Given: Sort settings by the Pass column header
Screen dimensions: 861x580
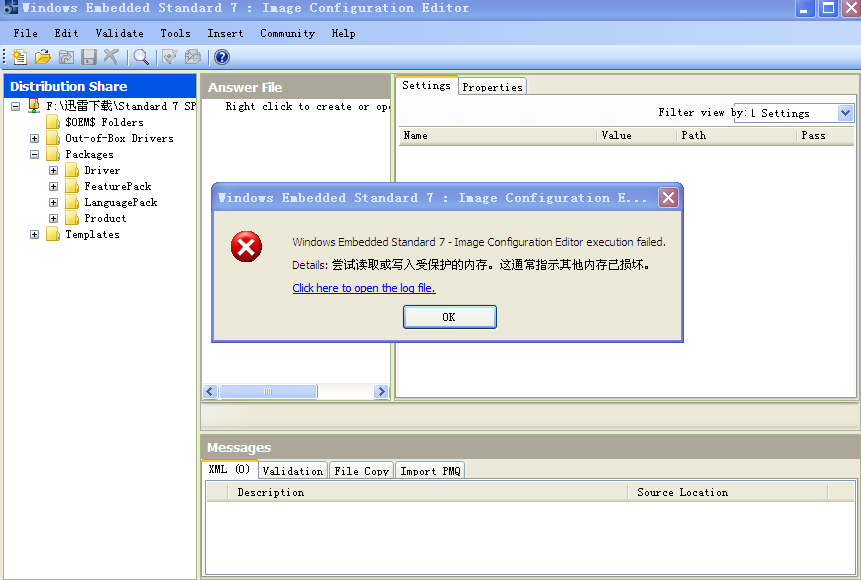Looking at the screenshot, I should click(x=825, y=136).
